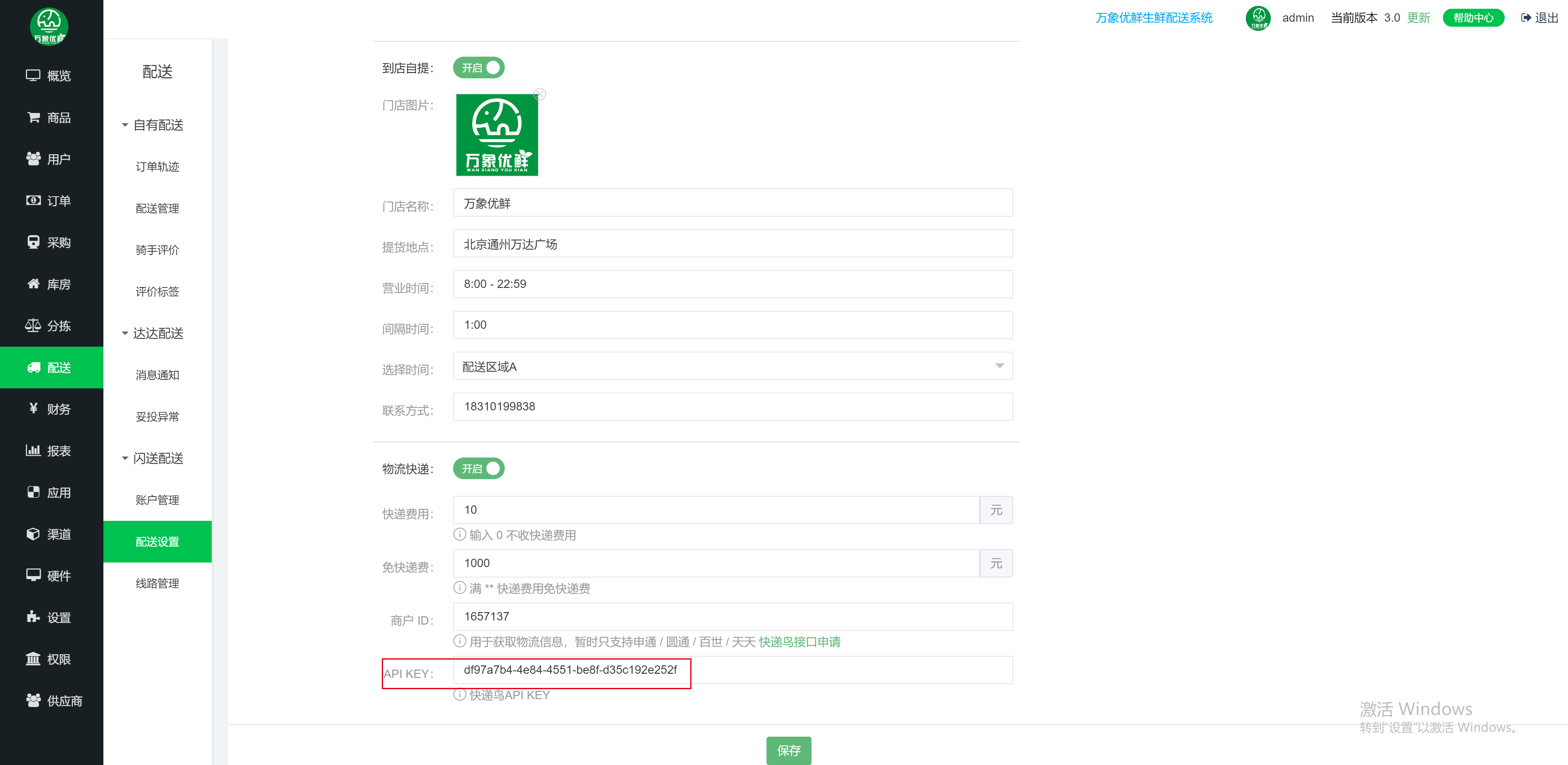The height and width of the screenshot is (765, 1568).
Task: Collapse the 闪送配送 menu group
Action: tap(158, 457)
